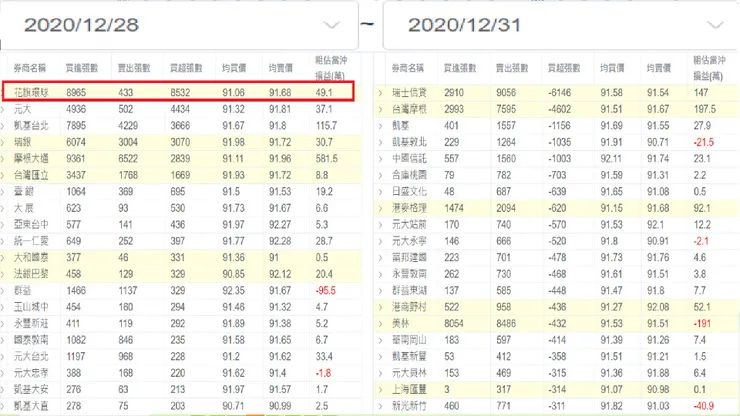This screenshot has width=740, height=416.
Task: Select broker 日盛文化 in right table
Action: (x=409, y=192)
